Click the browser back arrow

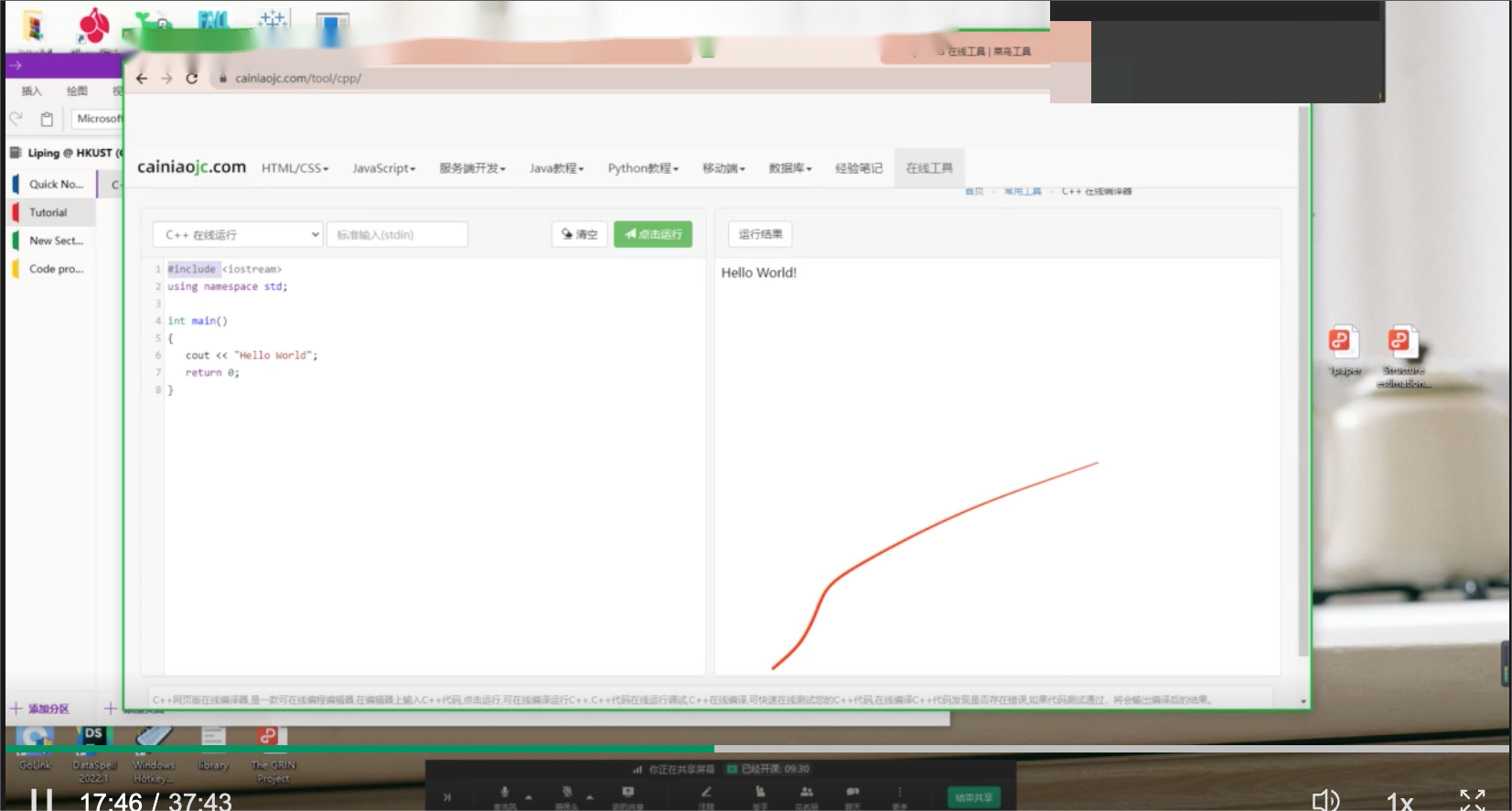pyautogui.click(x=142, y=79)
